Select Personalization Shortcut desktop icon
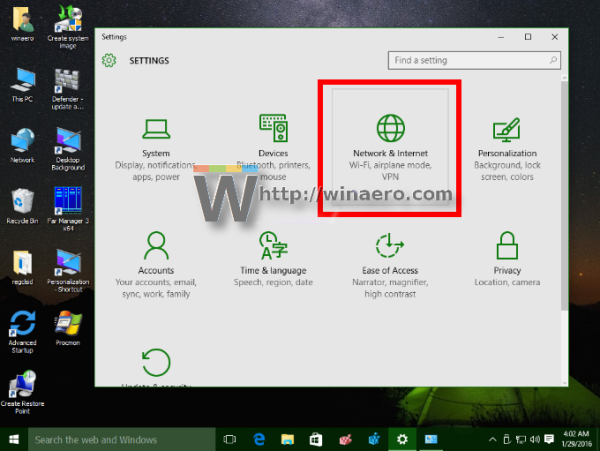 point(68,270)
